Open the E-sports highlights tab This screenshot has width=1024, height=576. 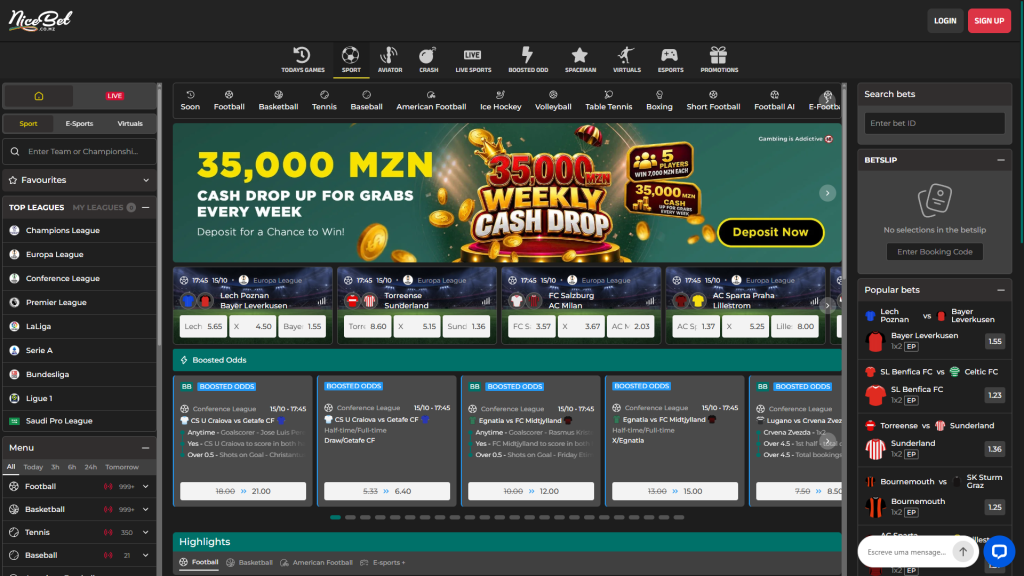click(382, 562)
